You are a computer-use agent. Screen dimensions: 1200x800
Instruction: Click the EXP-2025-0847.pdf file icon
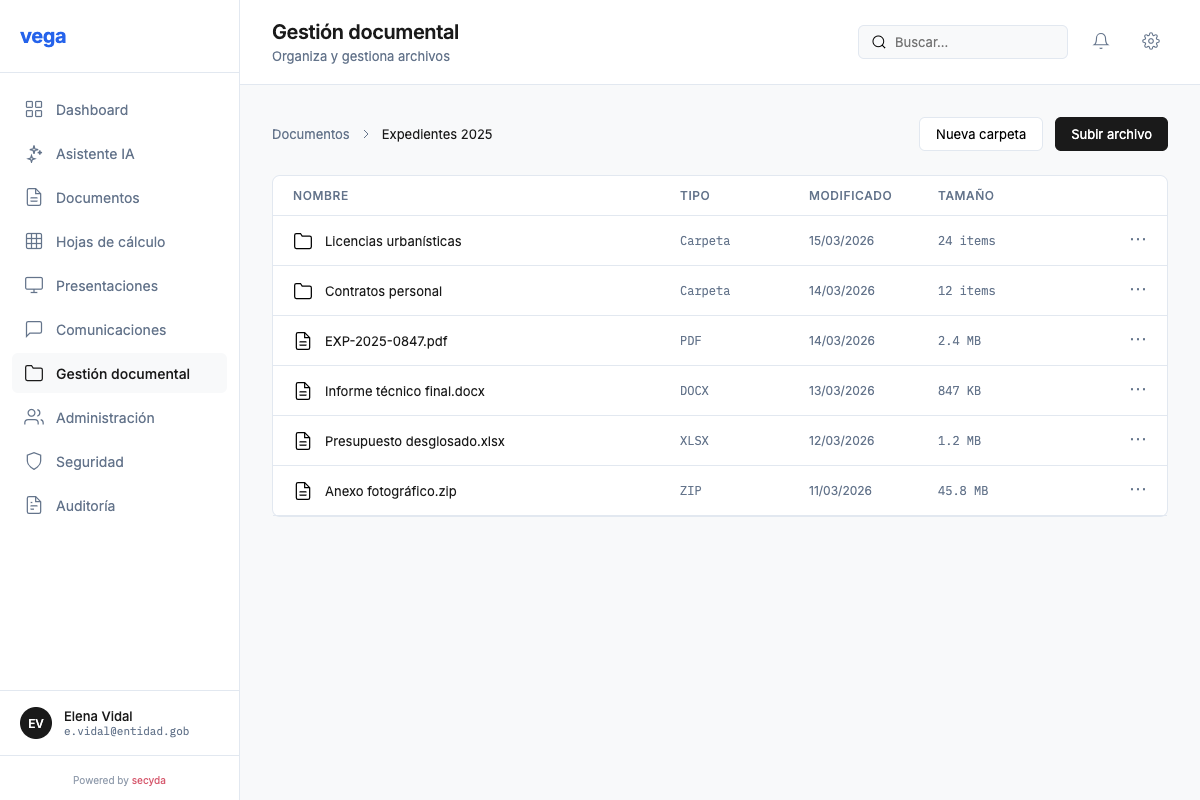303,341
